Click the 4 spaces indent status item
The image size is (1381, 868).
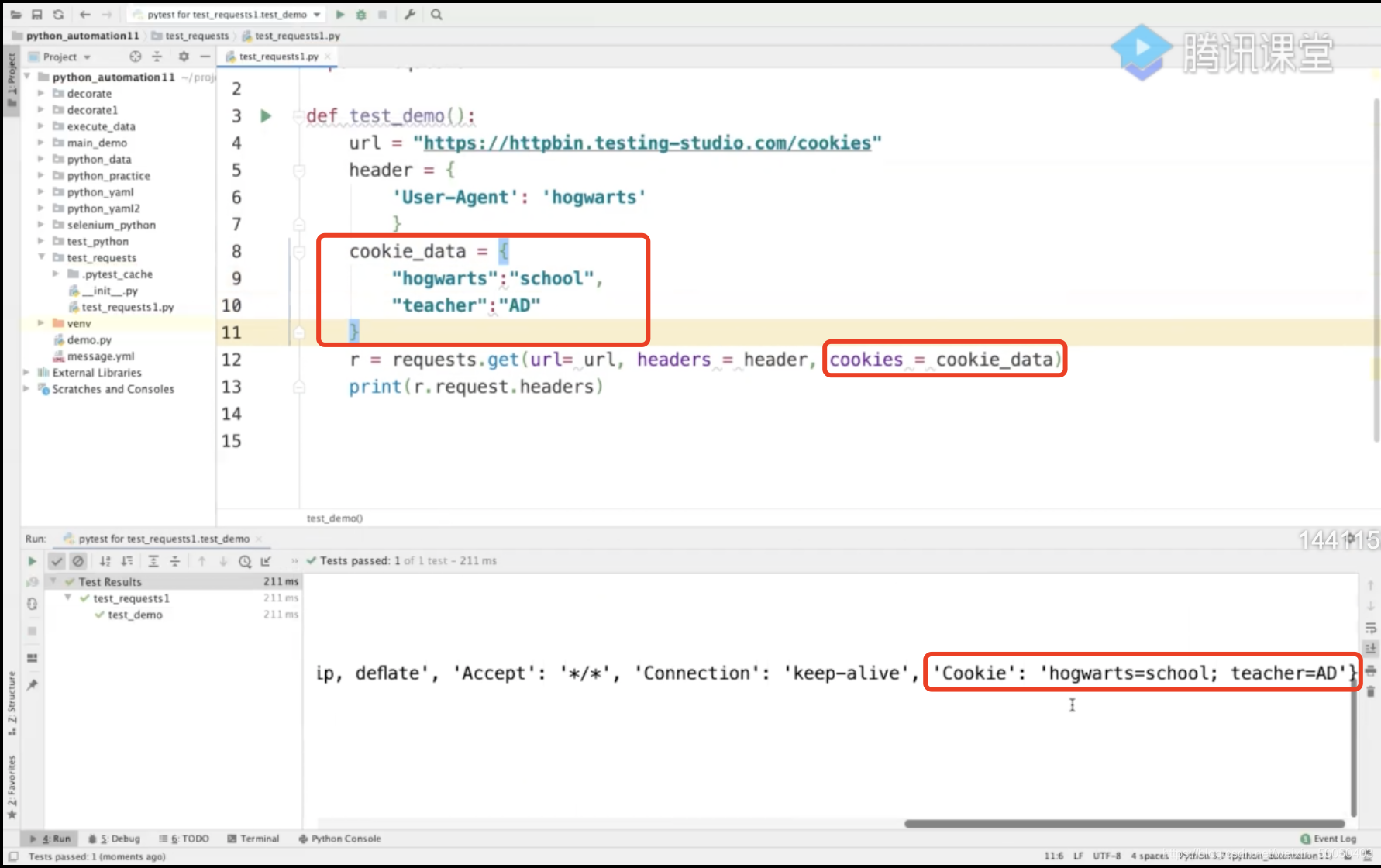[x=1149, y=856]
